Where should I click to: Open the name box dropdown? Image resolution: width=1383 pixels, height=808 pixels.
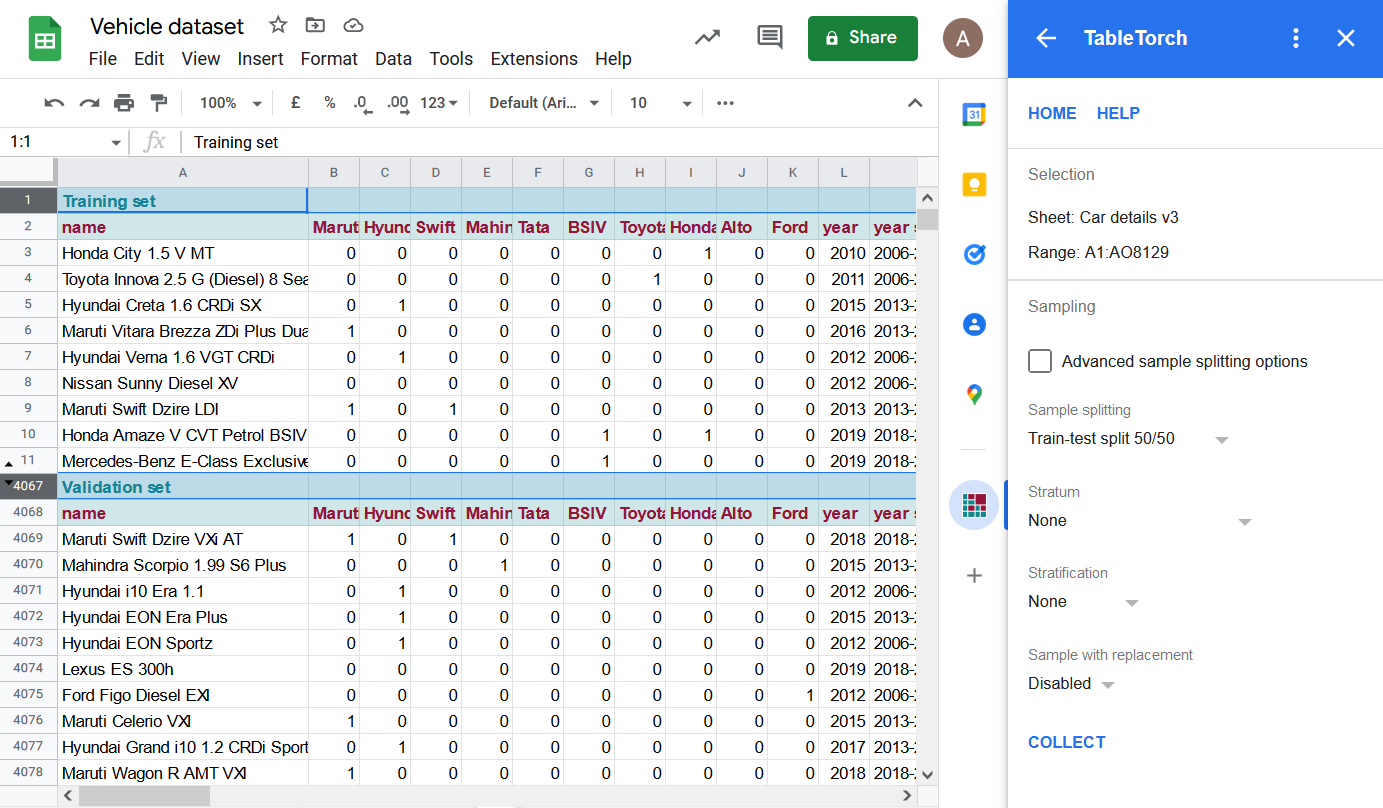click(x=116, y=143)
